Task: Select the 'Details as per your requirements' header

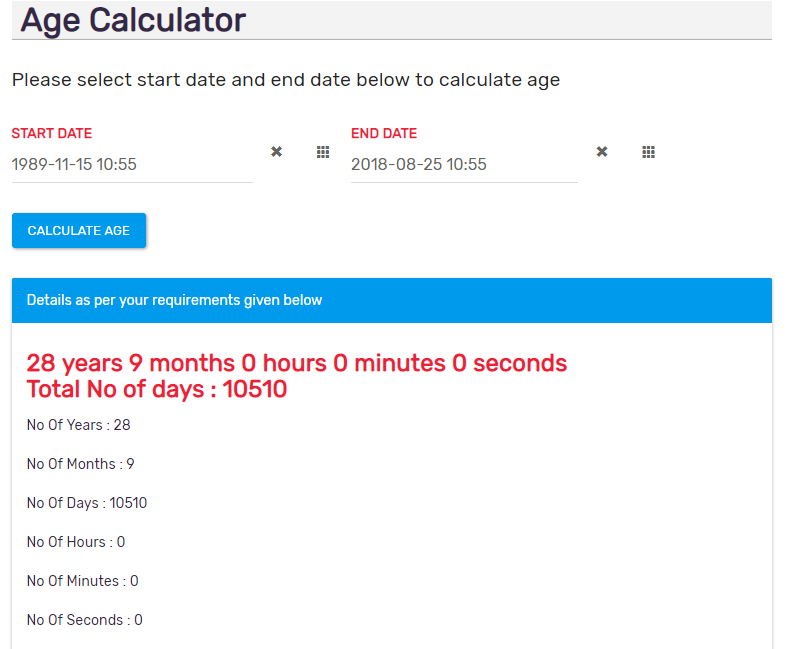Action: 392,300
